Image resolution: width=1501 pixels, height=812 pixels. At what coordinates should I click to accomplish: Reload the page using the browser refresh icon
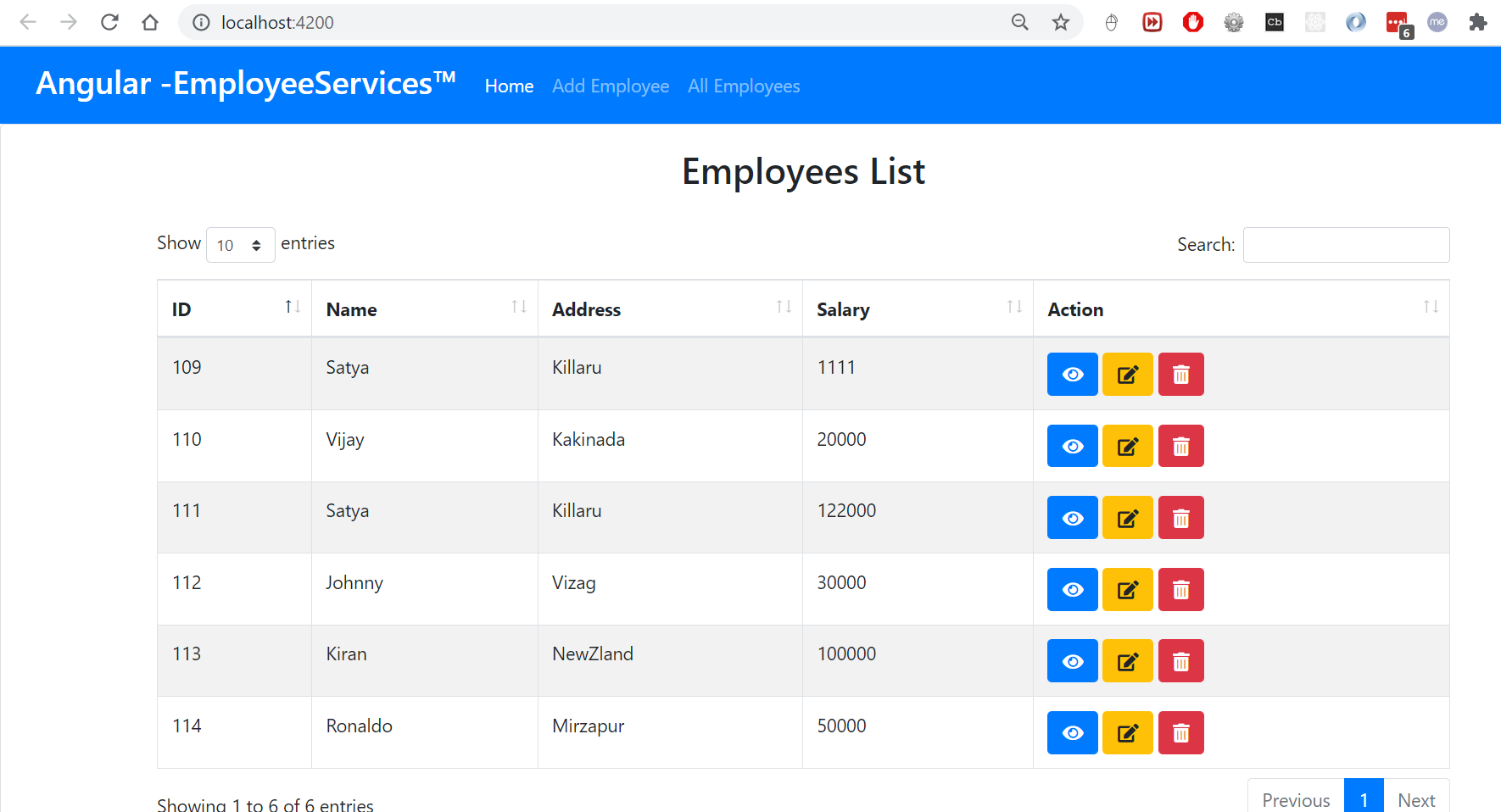109,23
